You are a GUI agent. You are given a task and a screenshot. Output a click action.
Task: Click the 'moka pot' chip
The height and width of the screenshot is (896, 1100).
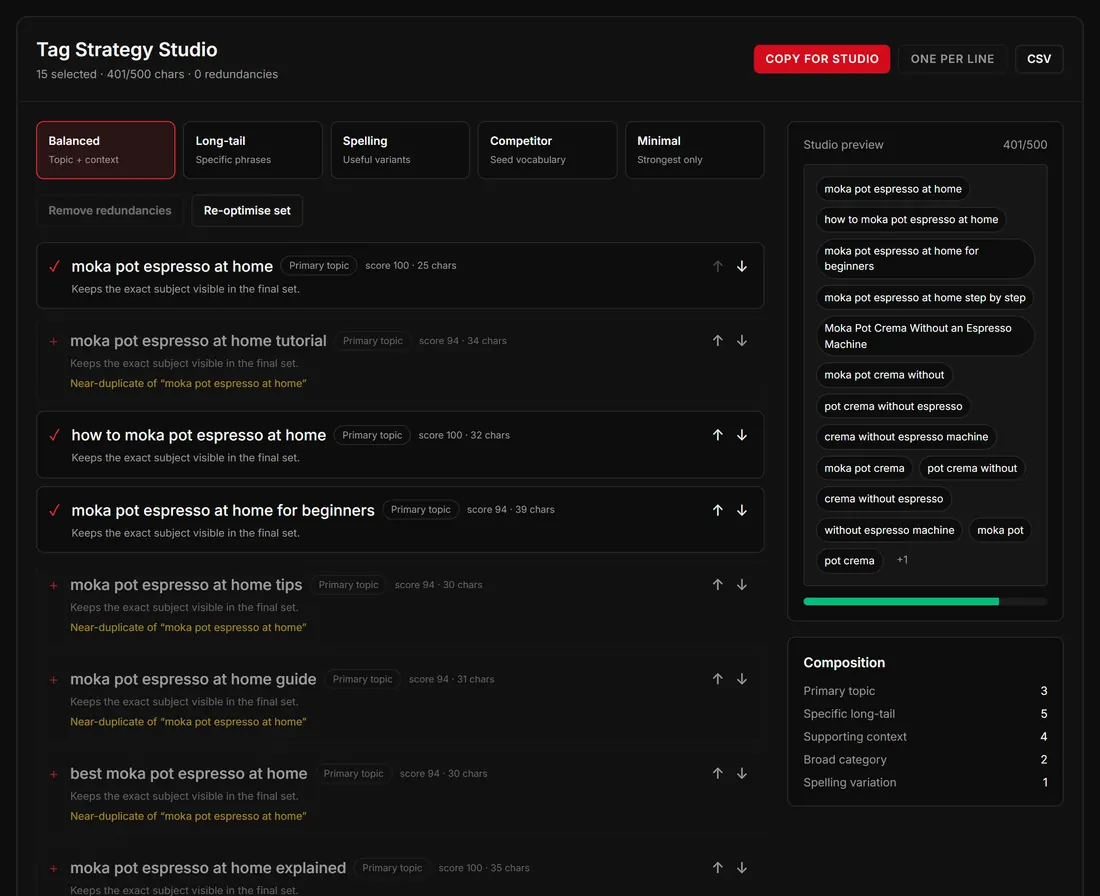click(x=1000, y=530)
